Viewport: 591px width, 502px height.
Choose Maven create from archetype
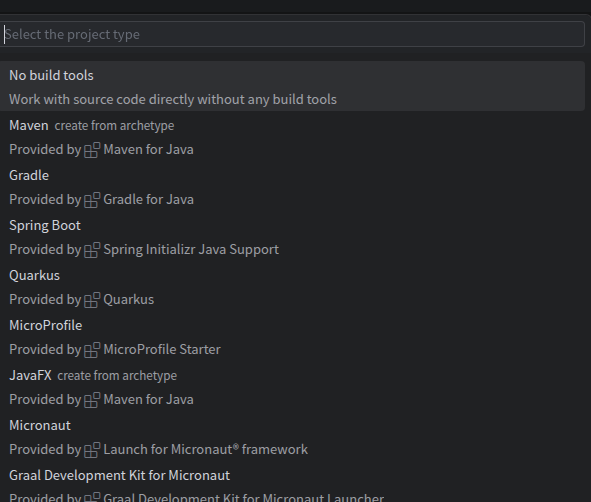[x=292, y=137]
